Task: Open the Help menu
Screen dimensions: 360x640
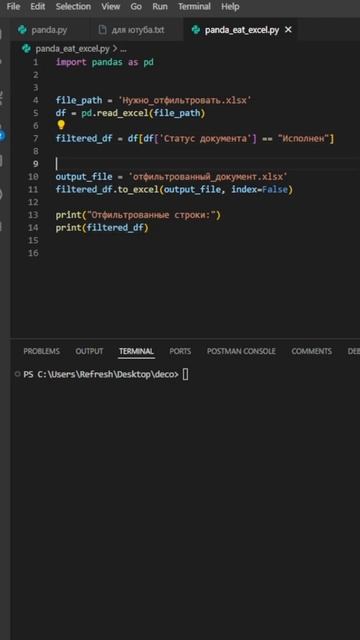Action: (230, 7)
